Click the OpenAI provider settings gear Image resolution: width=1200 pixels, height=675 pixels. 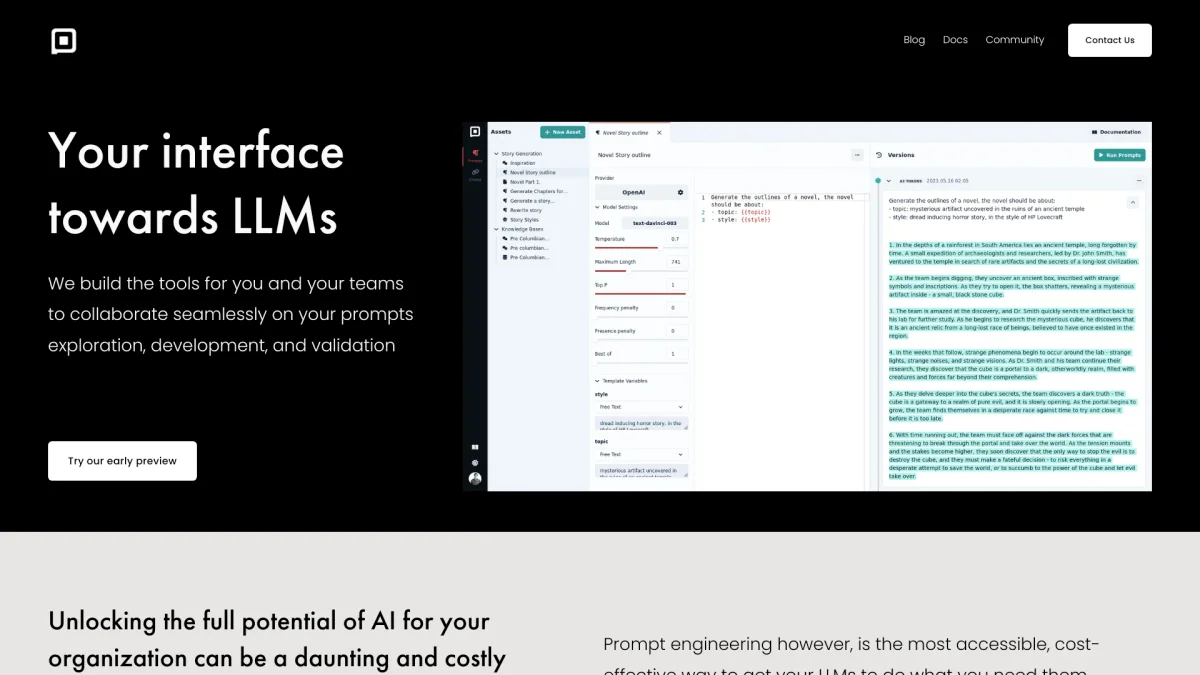[x=680, y=192]
